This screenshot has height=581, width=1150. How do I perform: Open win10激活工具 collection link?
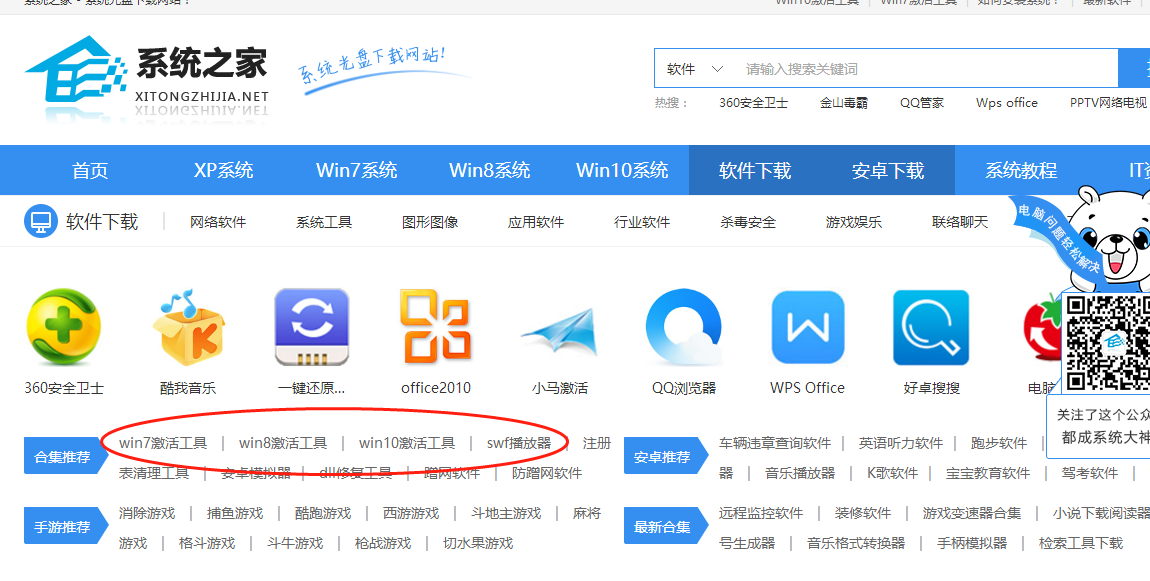pyautogui.click(x=407, y=443)
